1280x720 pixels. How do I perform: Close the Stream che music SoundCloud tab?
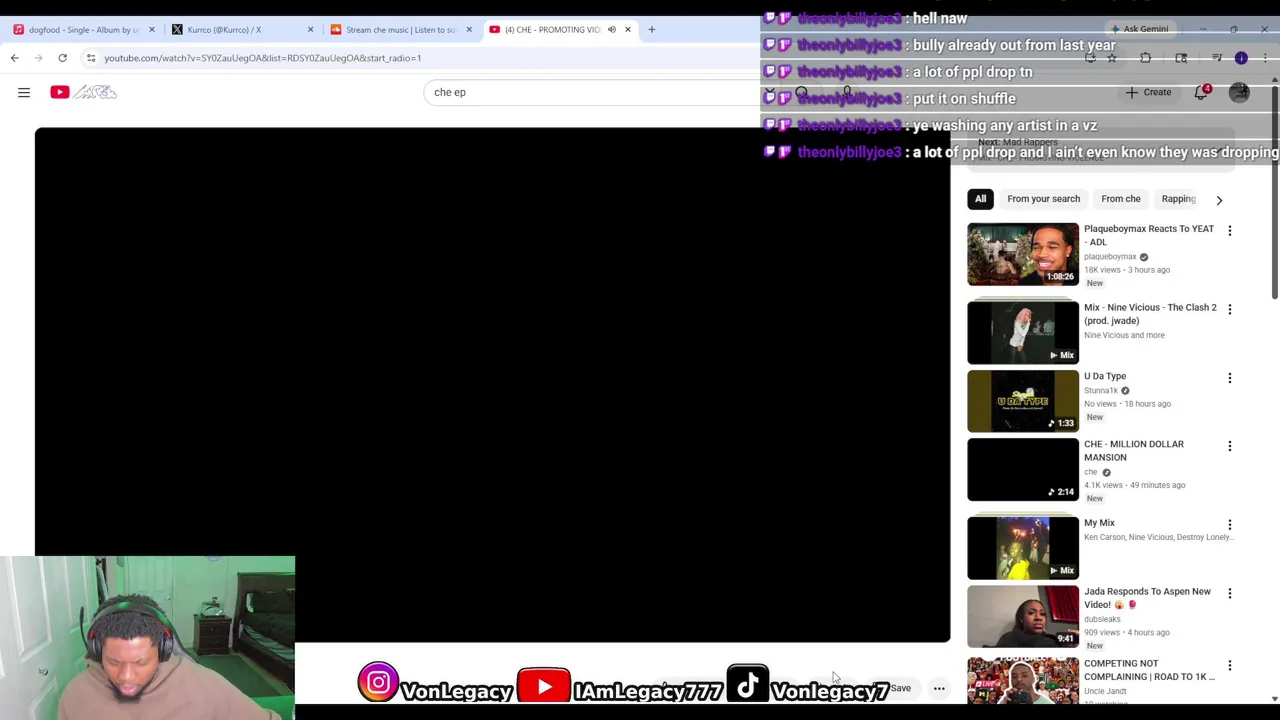[x=469, y=29]
